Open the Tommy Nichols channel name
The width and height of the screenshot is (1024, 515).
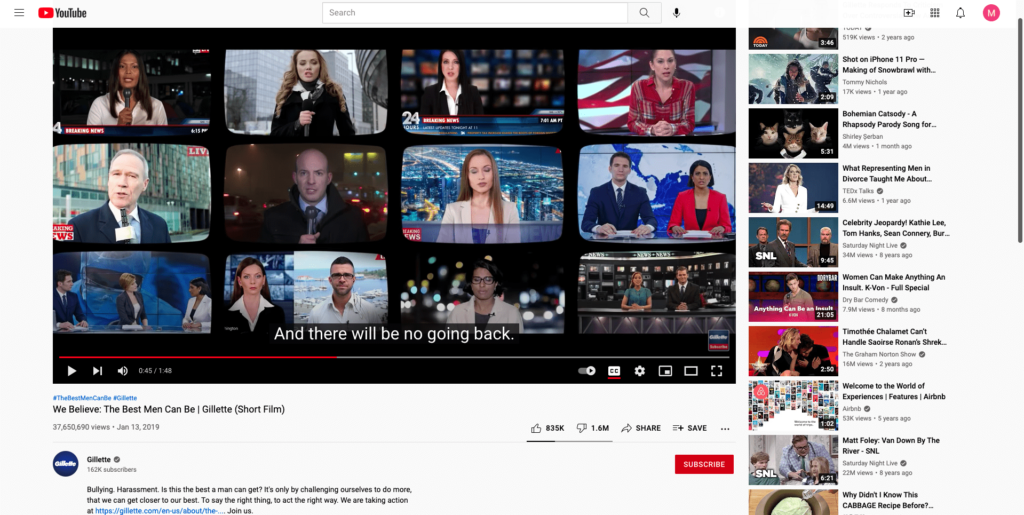coord(865,82)
